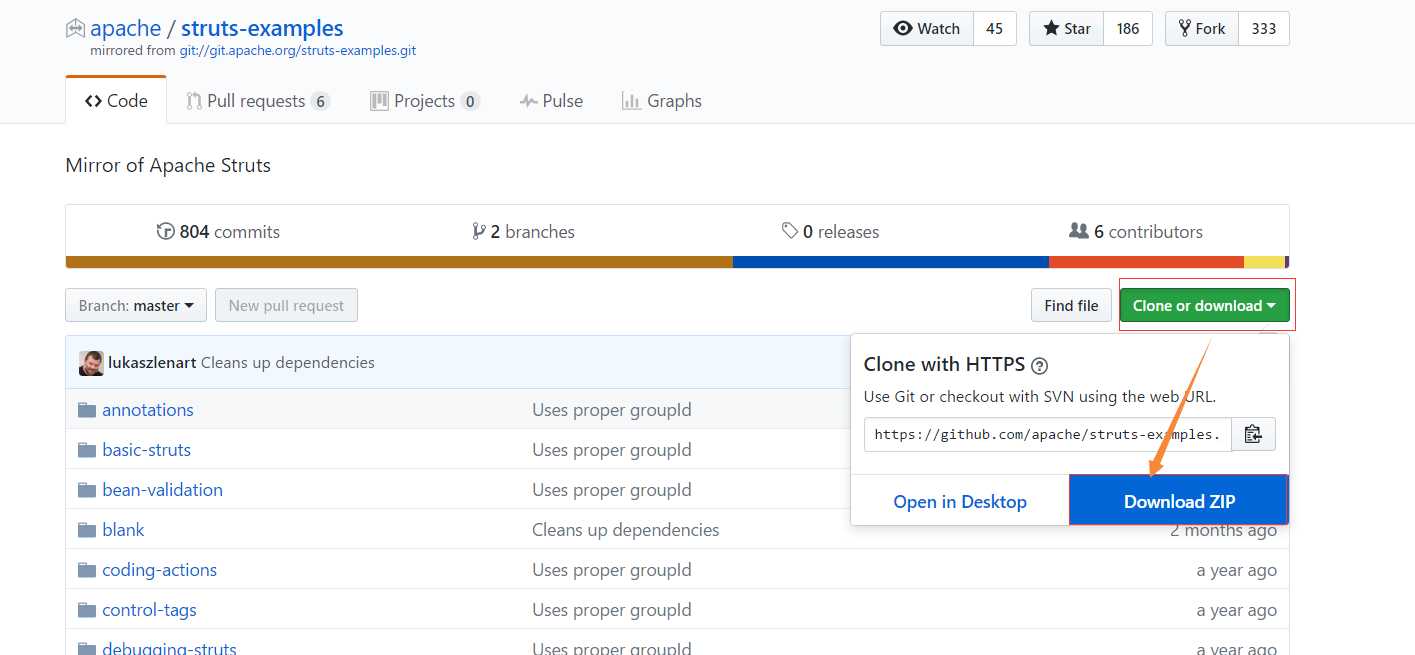Open the coding-actions folder

(159, 569)
